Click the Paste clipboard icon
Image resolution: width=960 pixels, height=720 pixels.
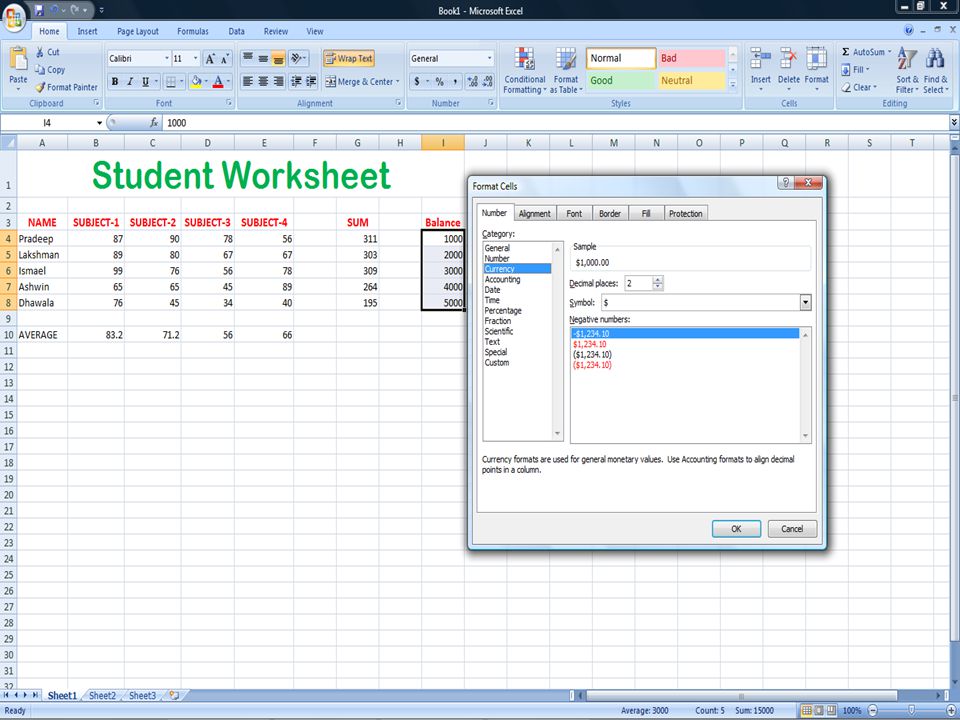(18, 60)
